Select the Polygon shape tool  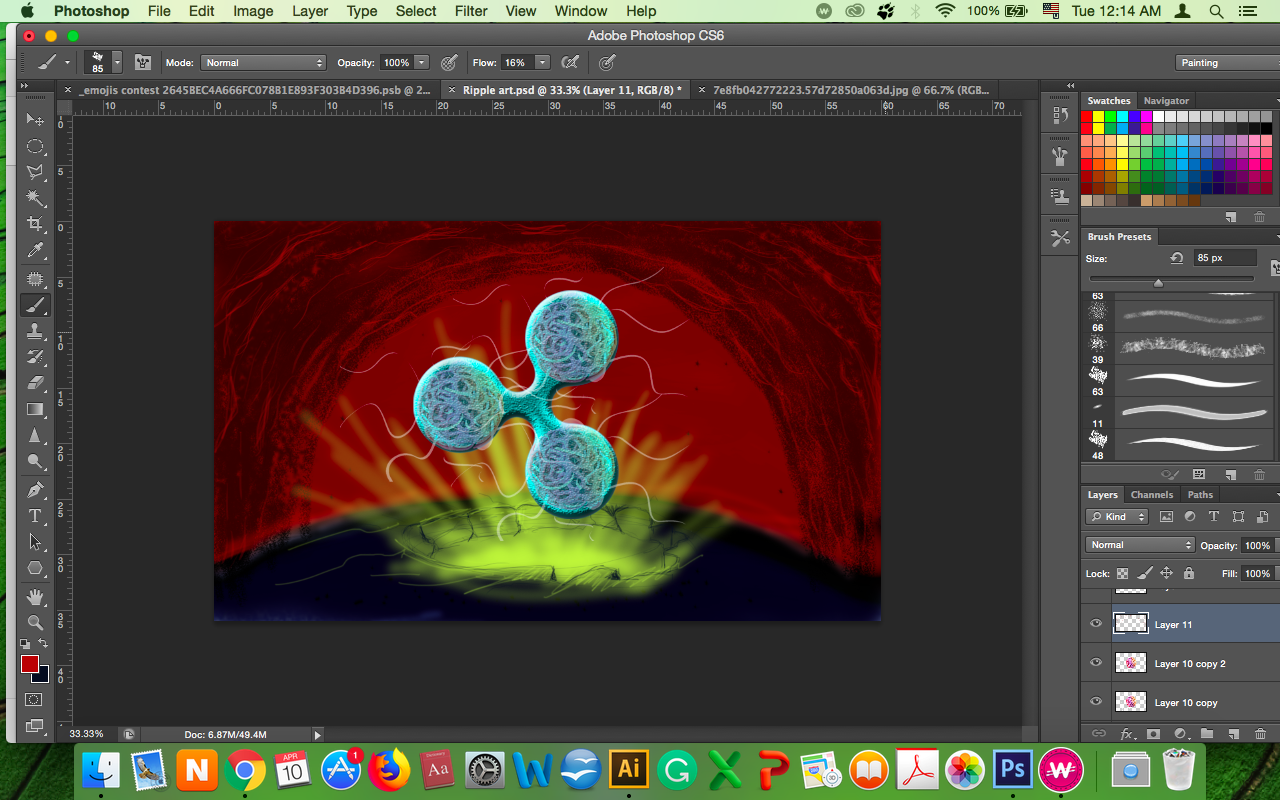35,568
